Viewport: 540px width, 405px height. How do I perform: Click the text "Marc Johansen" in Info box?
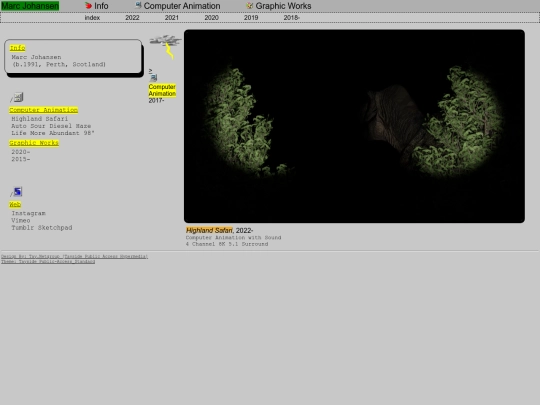tap(36, 57)
